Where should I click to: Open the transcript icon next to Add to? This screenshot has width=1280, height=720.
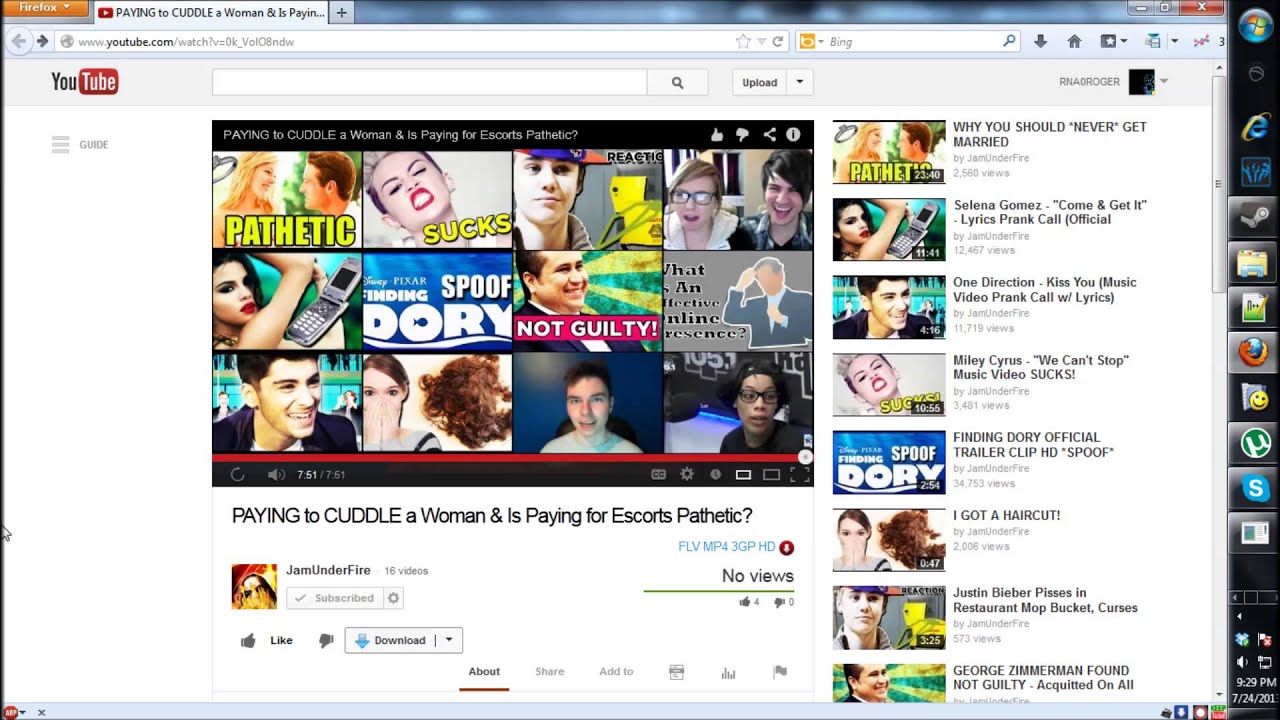[676, 672]
